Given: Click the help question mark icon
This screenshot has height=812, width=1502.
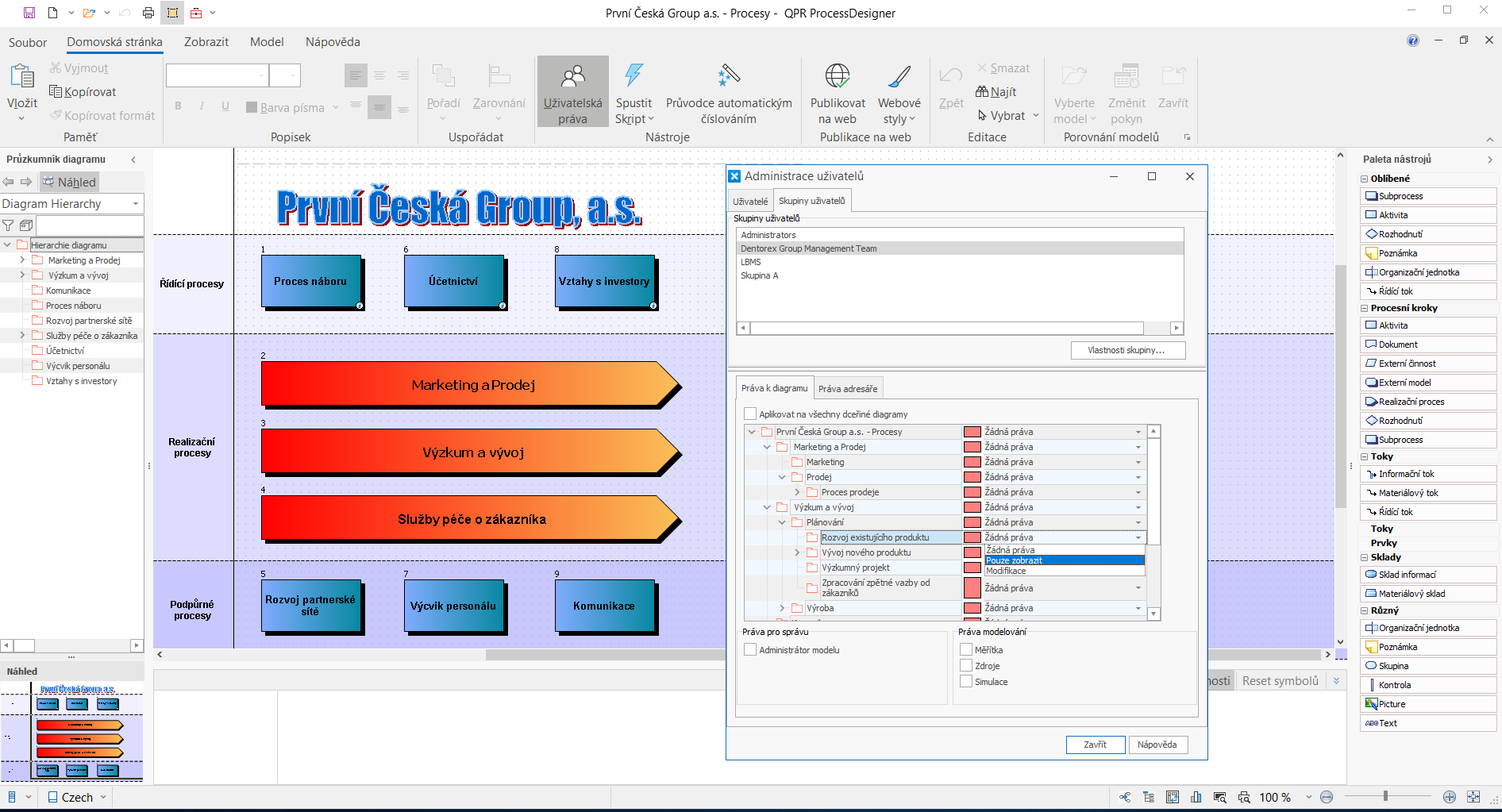Looking at the screenshot, I should pos(1413,40).
